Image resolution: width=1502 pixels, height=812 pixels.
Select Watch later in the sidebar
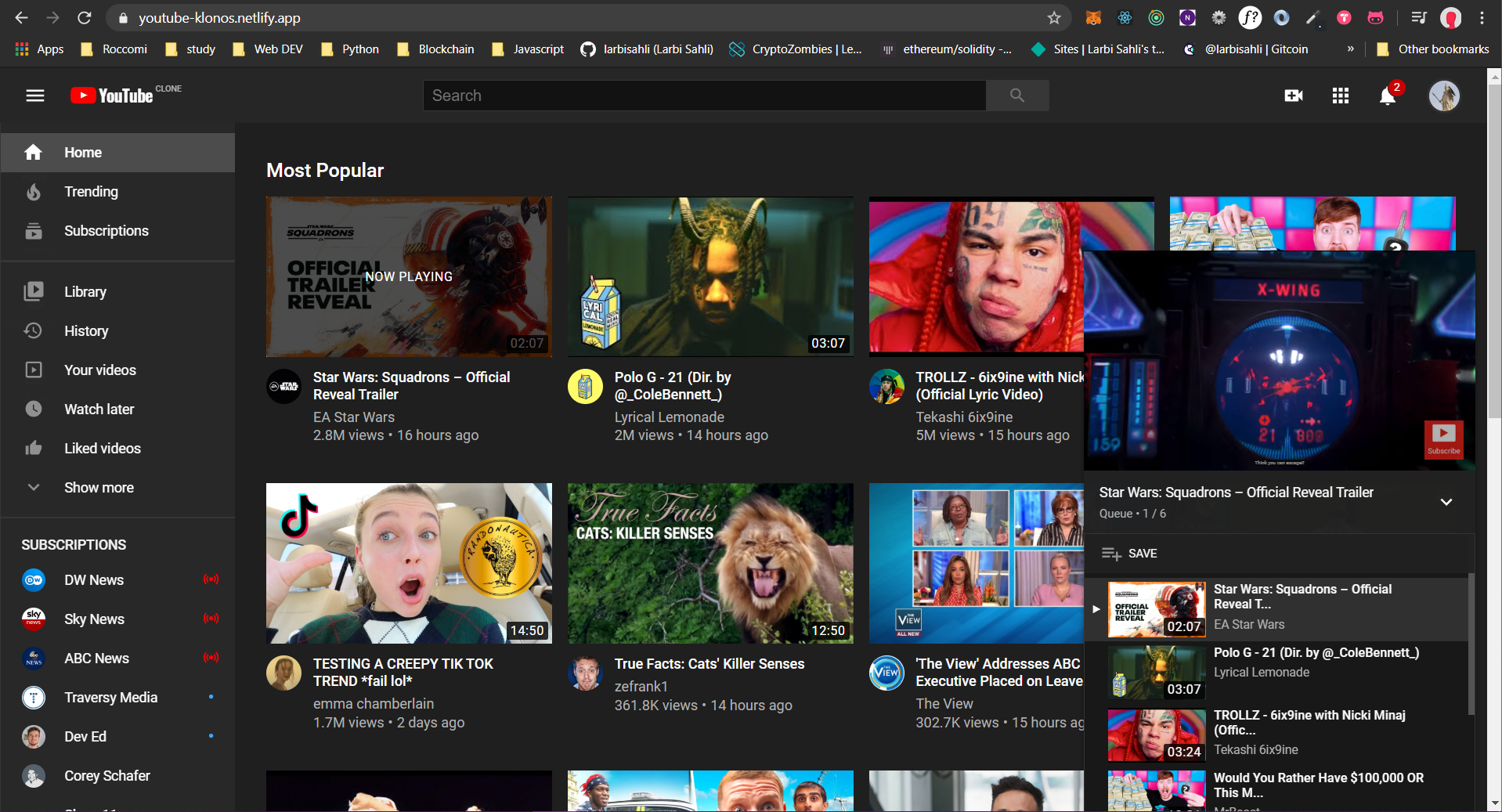[117, 409]
